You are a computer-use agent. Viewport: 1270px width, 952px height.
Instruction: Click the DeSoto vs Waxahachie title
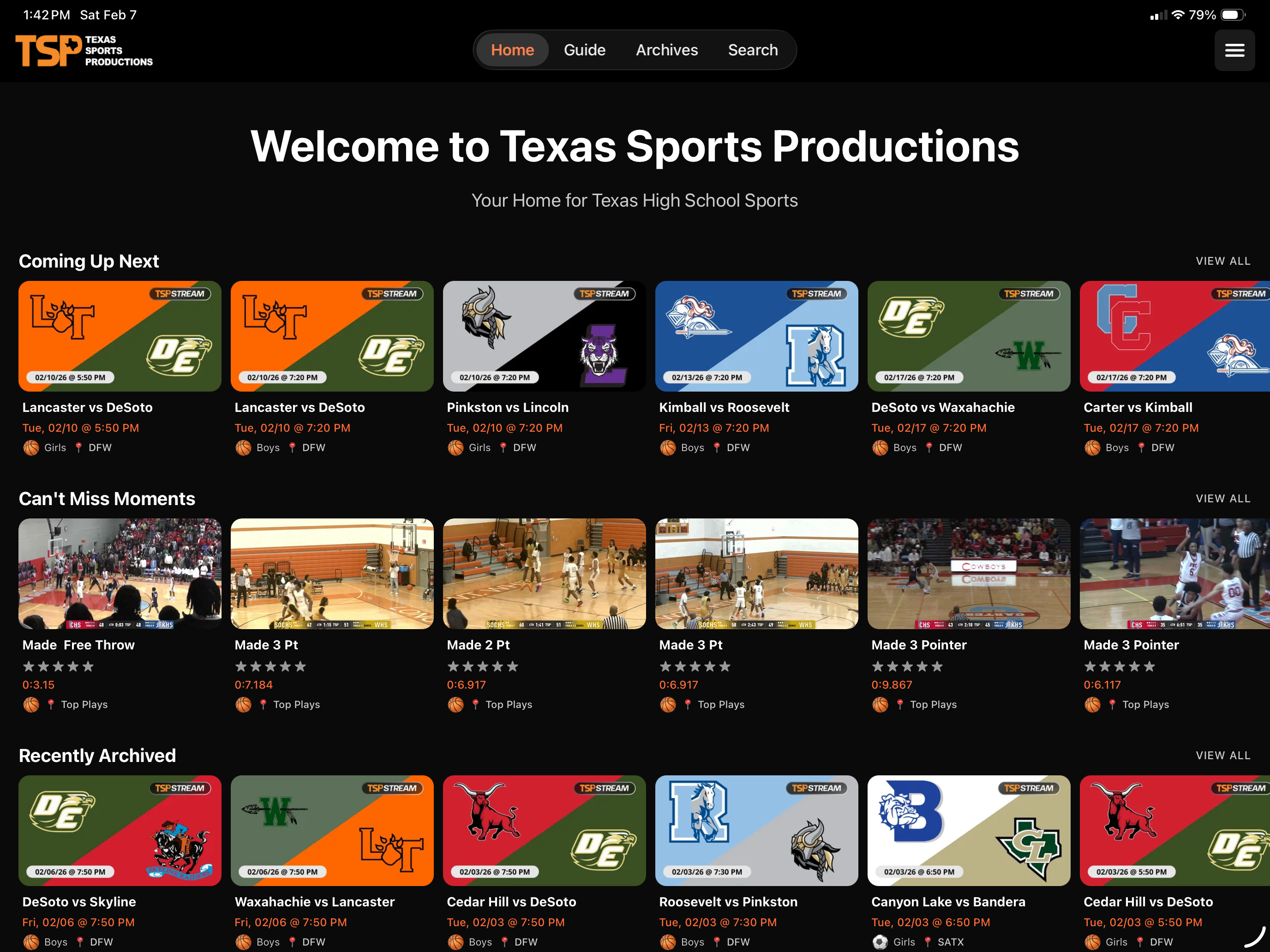coord(943,407)
